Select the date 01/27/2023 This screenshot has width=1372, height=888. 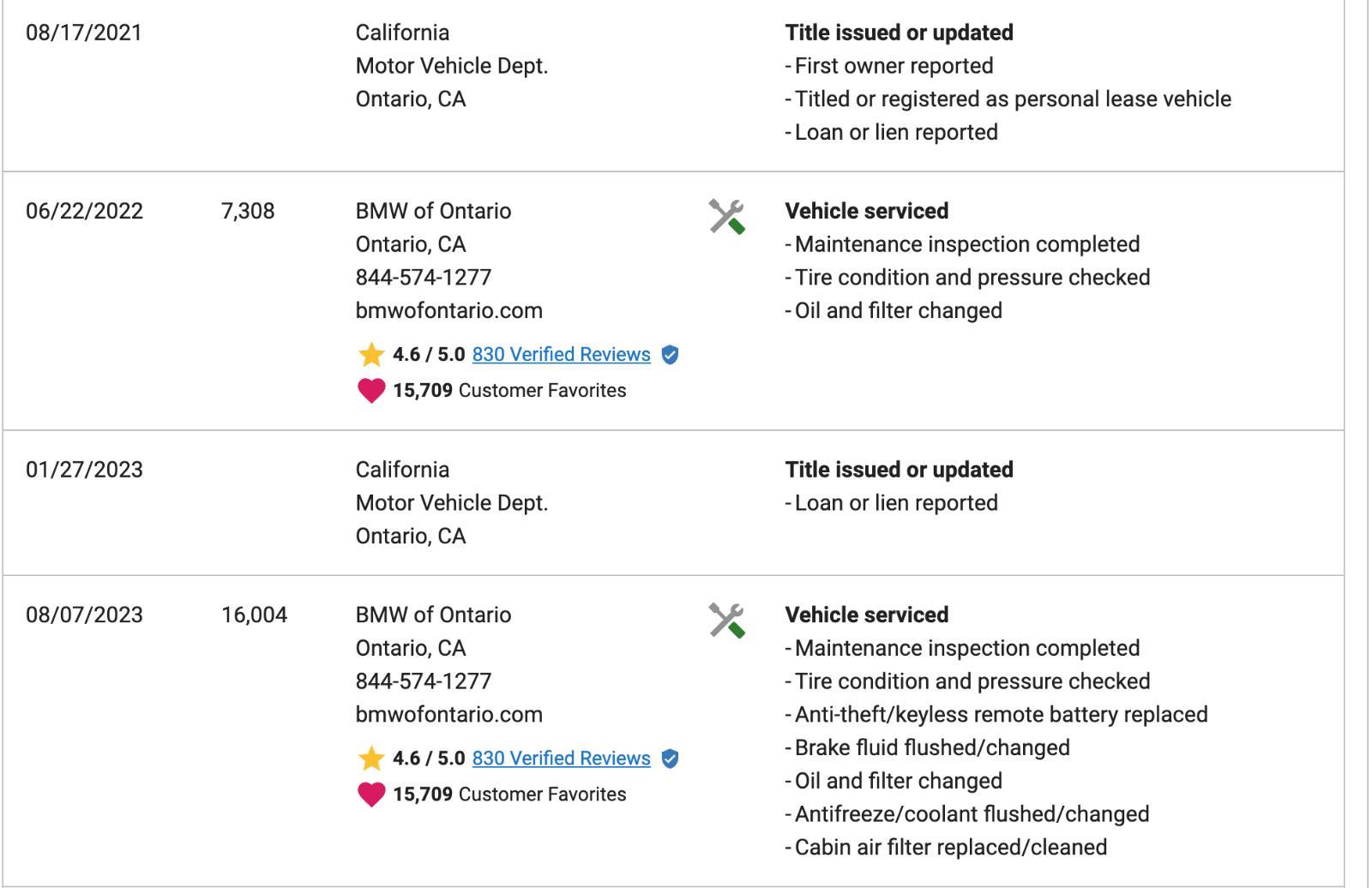[84, 470]
